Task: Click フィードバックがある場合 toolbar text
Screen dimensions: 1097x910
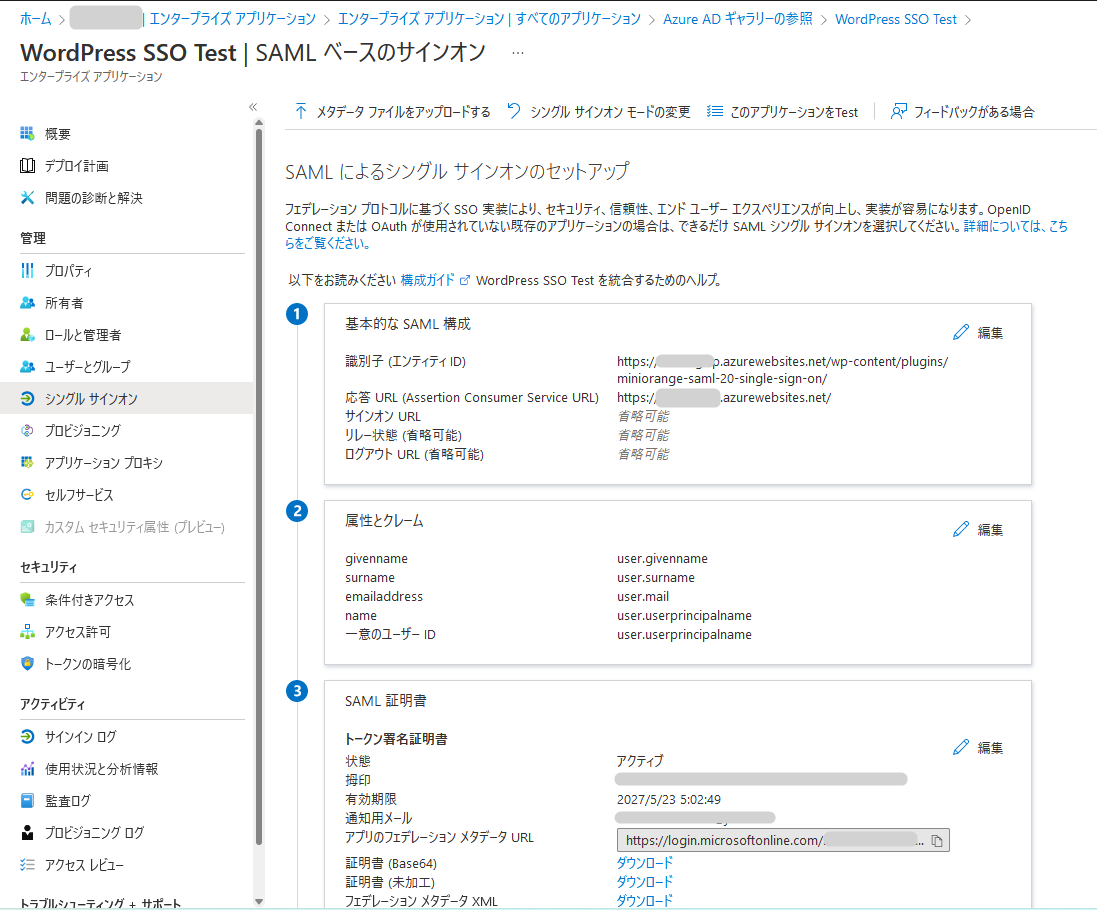Action: 974,111
